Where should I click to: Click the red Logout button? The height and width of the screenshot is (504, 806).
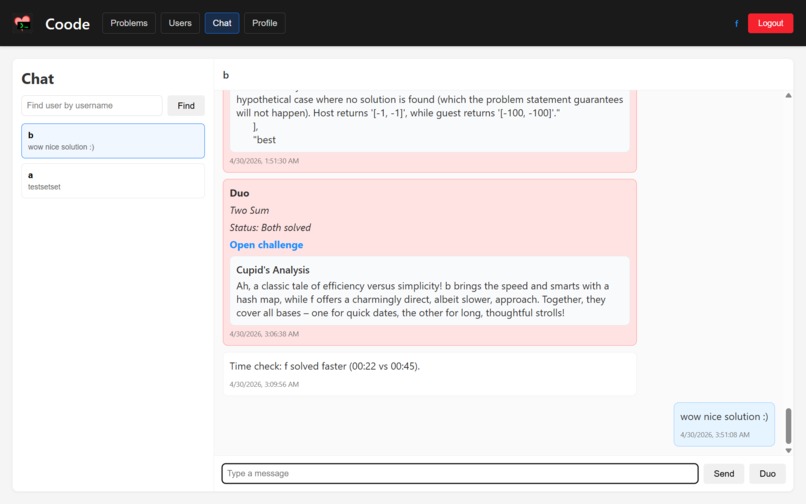pyautogui.click(x=770, y=23)
